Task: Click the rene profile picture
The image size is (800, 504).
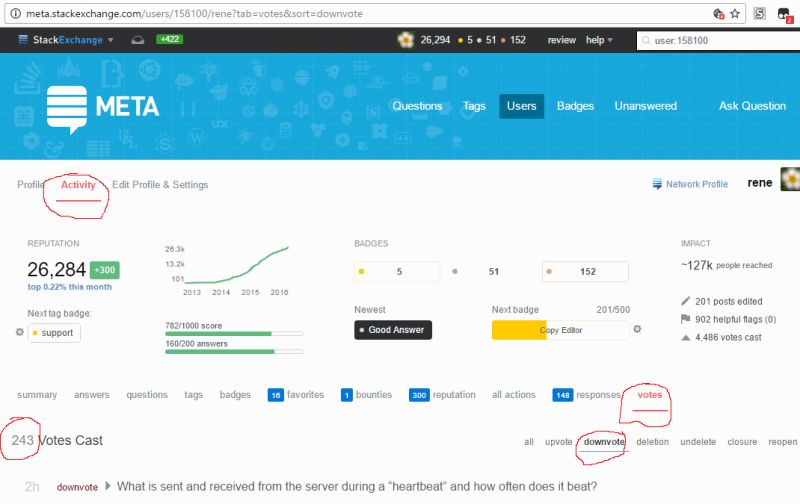Action: [x=790, y=179]
